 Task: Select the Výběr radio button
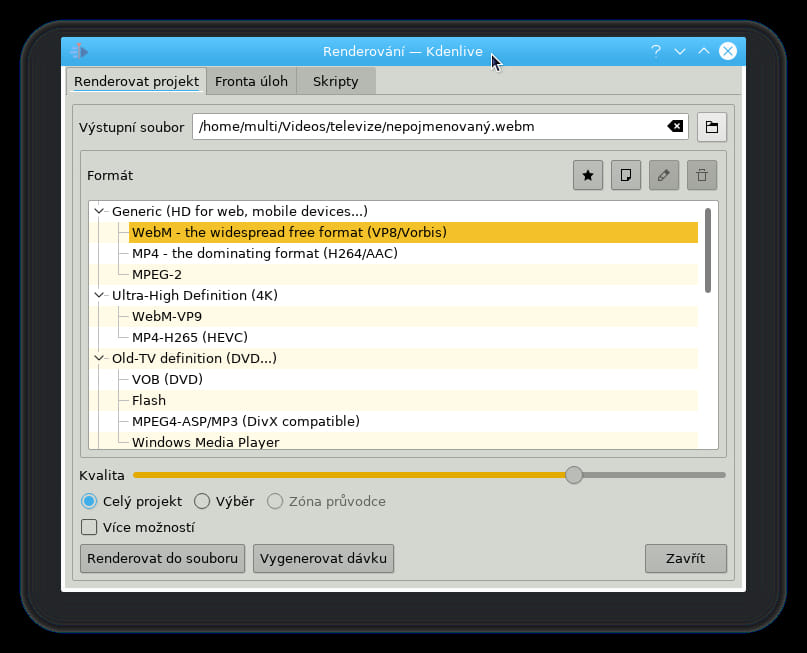point(202,501)
